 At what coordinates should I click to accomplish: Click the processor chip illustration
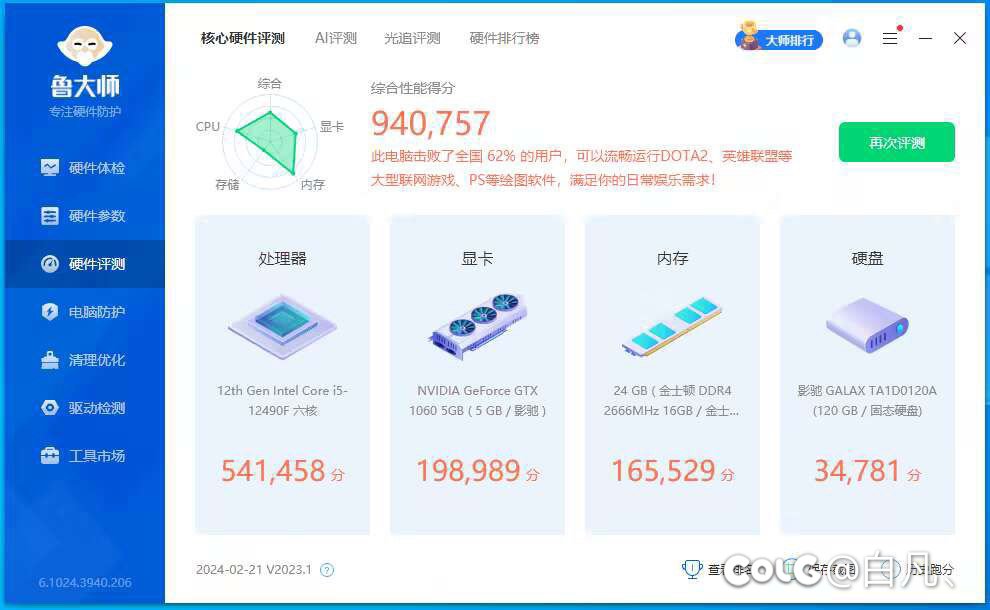(x=282, y=326)
